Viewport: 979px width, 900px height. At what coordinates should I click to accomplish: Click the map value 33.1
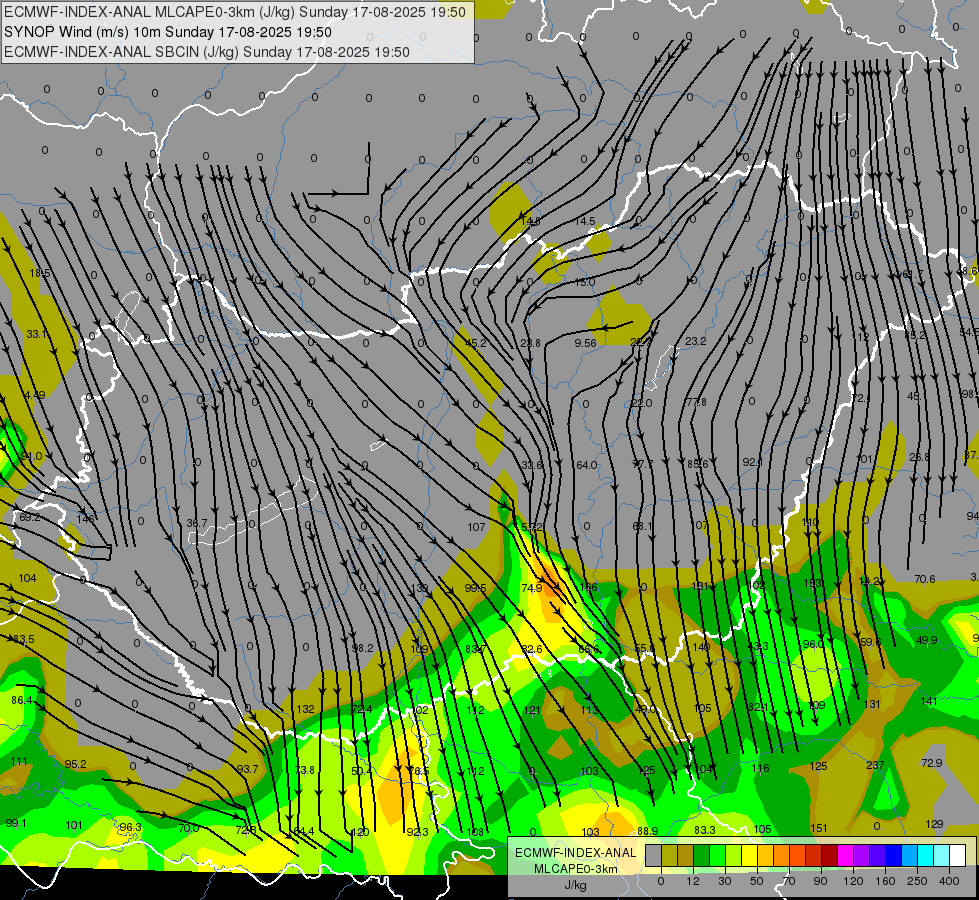(x=36, y=334)
